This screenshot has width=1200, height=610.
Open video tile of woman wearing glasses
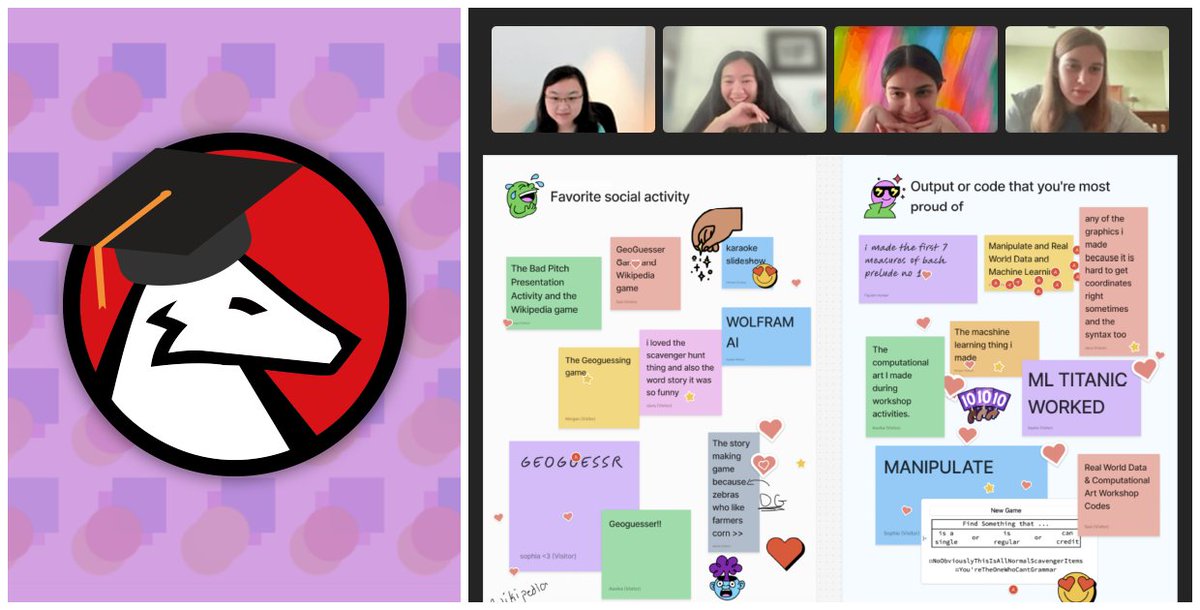click(x=573, y=79)
